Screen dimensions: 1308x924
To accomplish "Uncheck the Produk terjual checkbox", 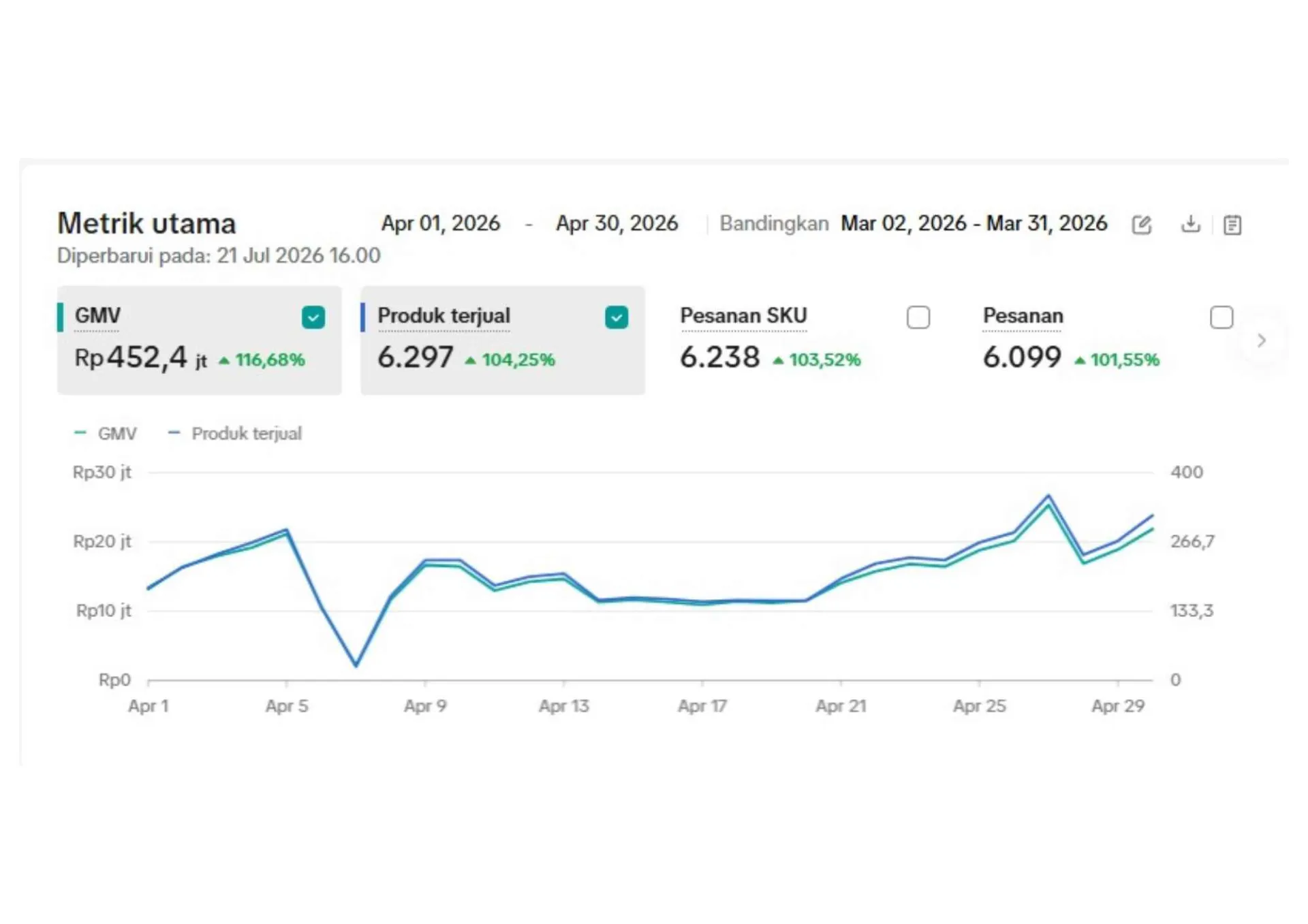I will [617, 317].
